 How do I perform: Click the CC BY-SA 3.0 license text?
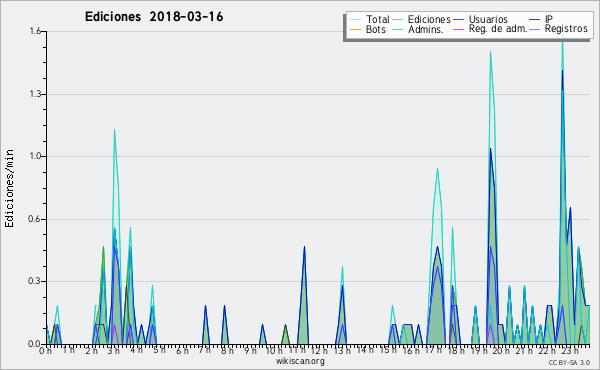point(569,363)
